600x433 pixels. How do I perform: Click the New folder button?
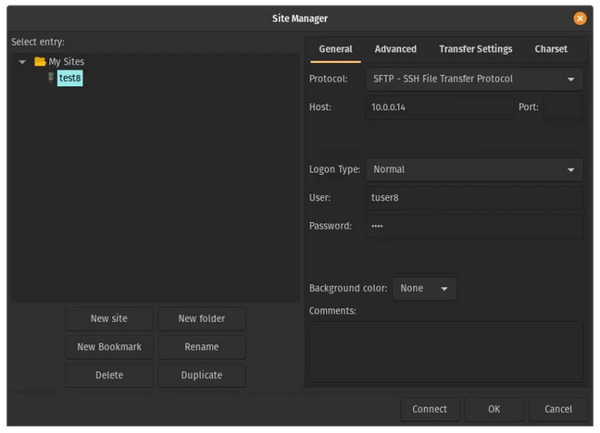pos(202,319)
